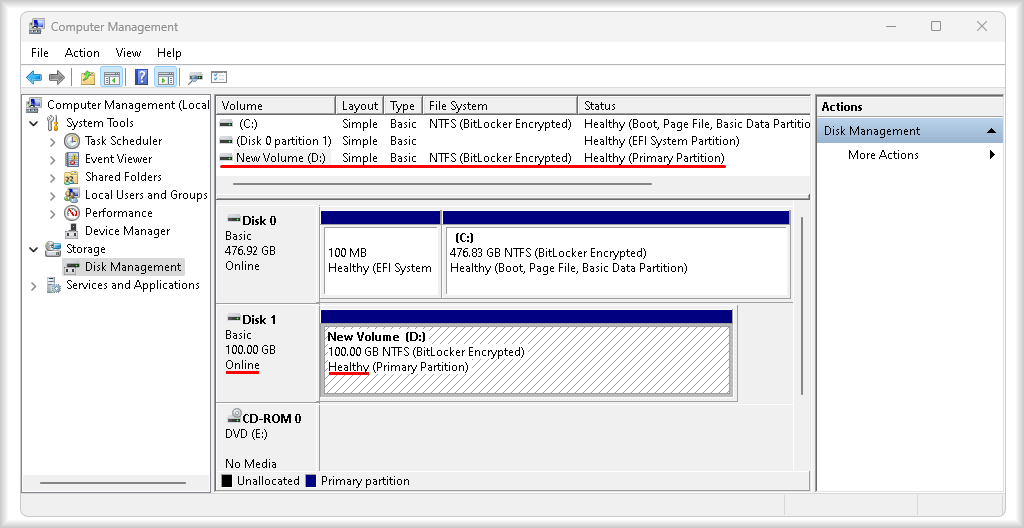Image resolution: width=1024 pixels, height=528 pixels.
Task: Toggle Show/Hide Console Tree icon
Action: coord(112,78)
